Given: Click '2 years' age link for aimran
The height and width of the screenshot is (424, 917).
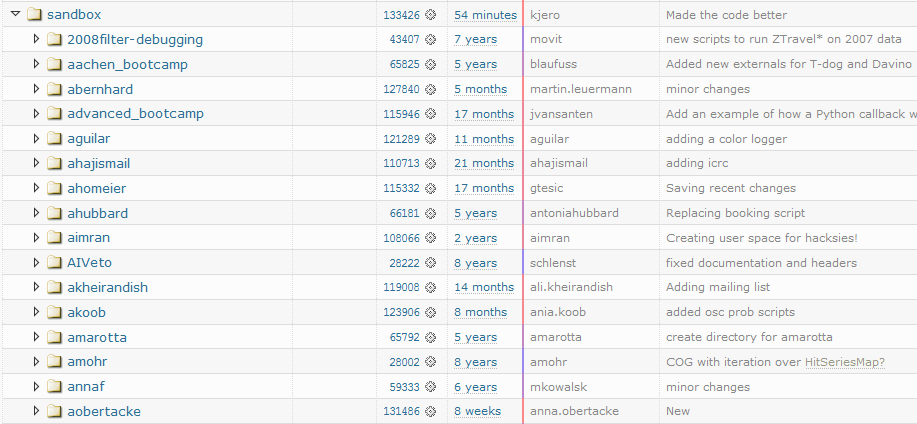Looking at the screenshot, I should tap(475, 238).
